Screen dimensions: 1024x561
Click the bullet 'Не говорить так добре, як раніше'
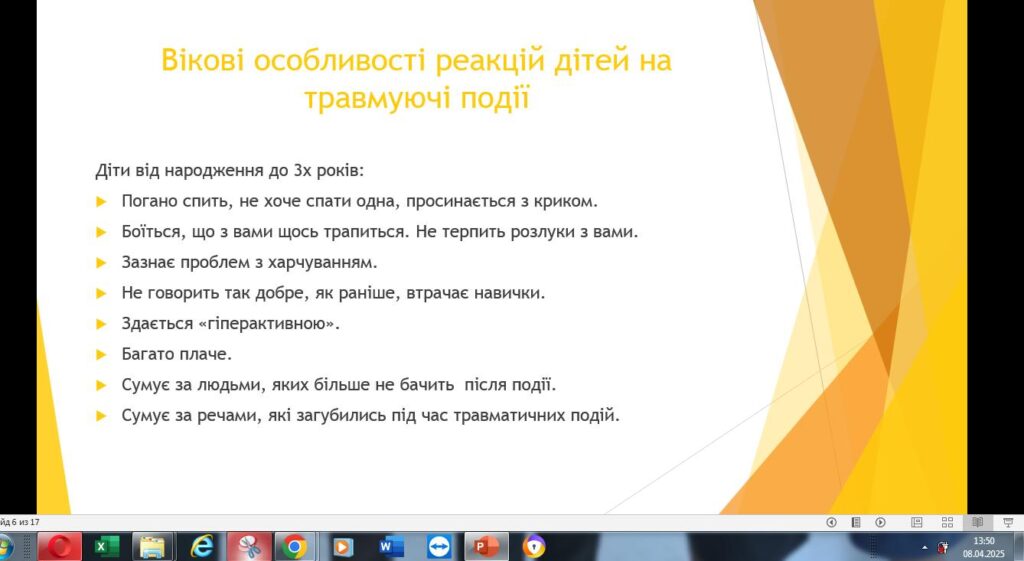[x=333, y=293]
